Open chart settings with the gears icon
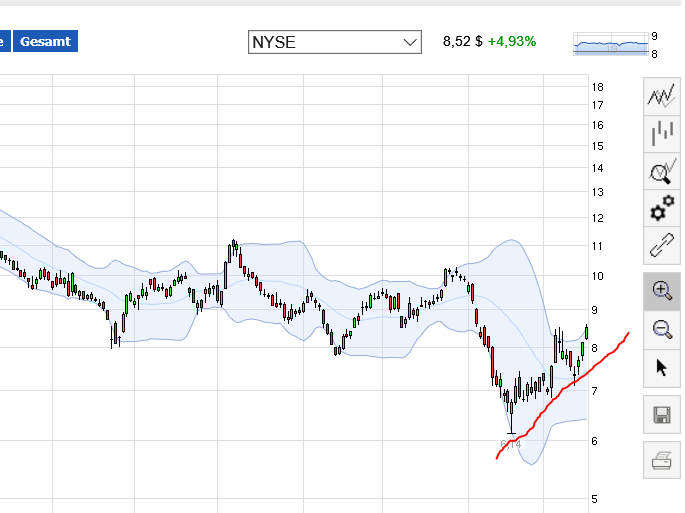 [661, 208]
